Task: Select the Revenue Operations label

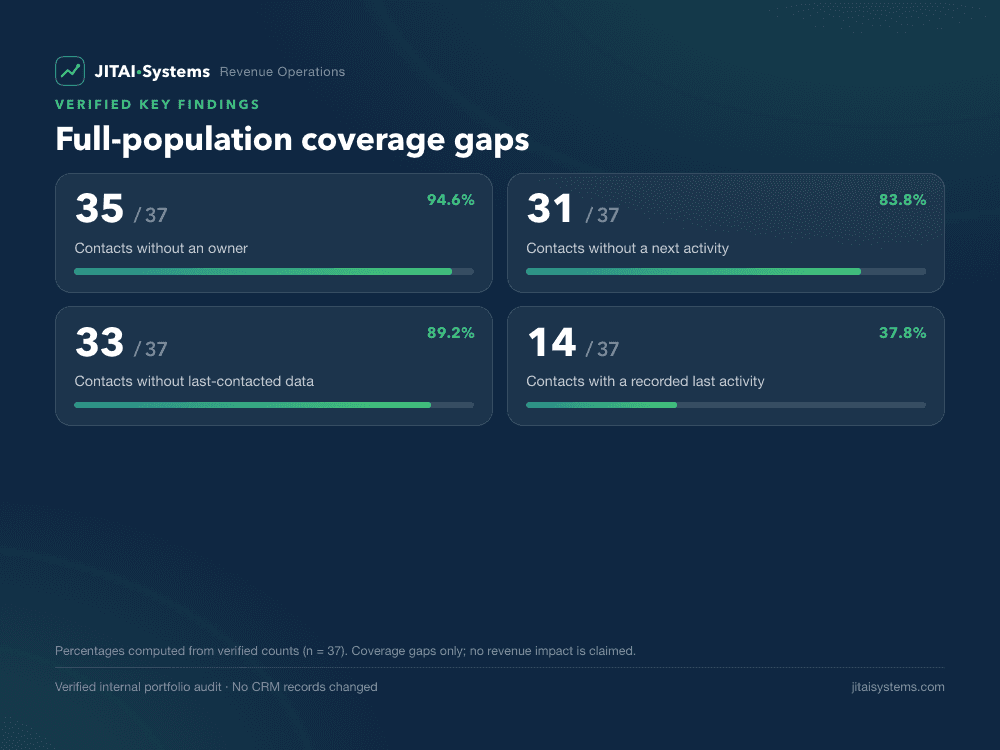Action: coord(282,71)
